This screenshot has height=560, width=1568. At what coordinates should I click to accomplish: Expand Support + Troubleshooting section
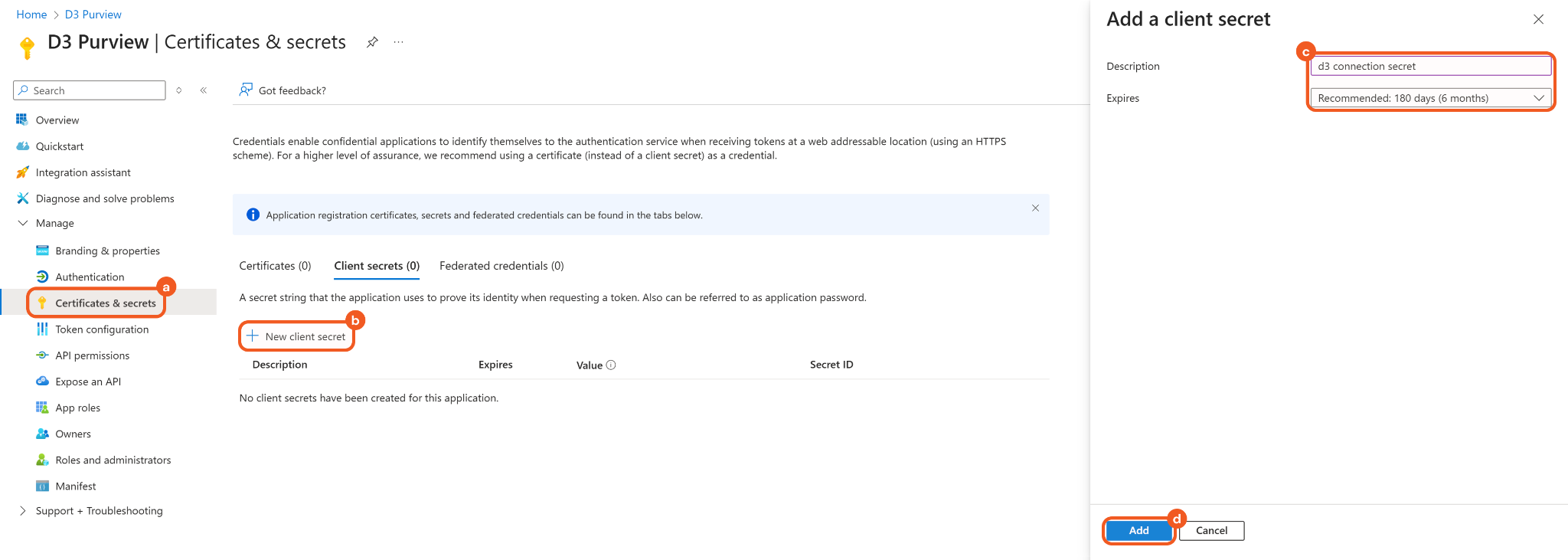pos(23,511)
